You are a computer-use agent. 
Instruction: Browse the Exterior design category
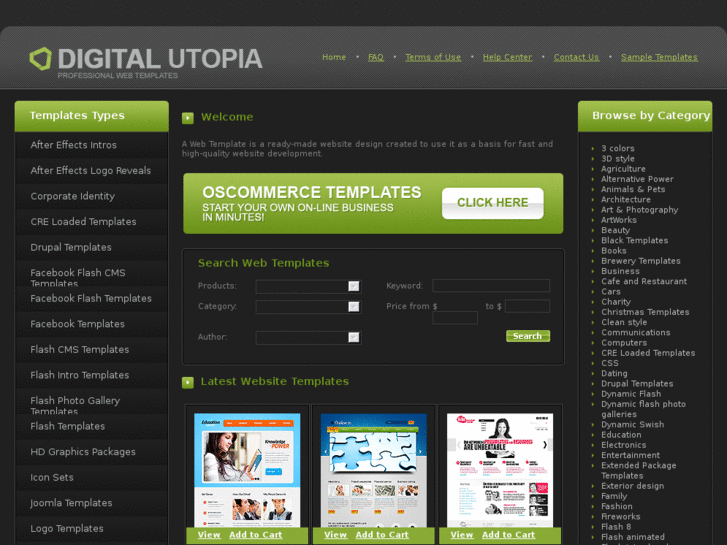[x=632, y=486]
